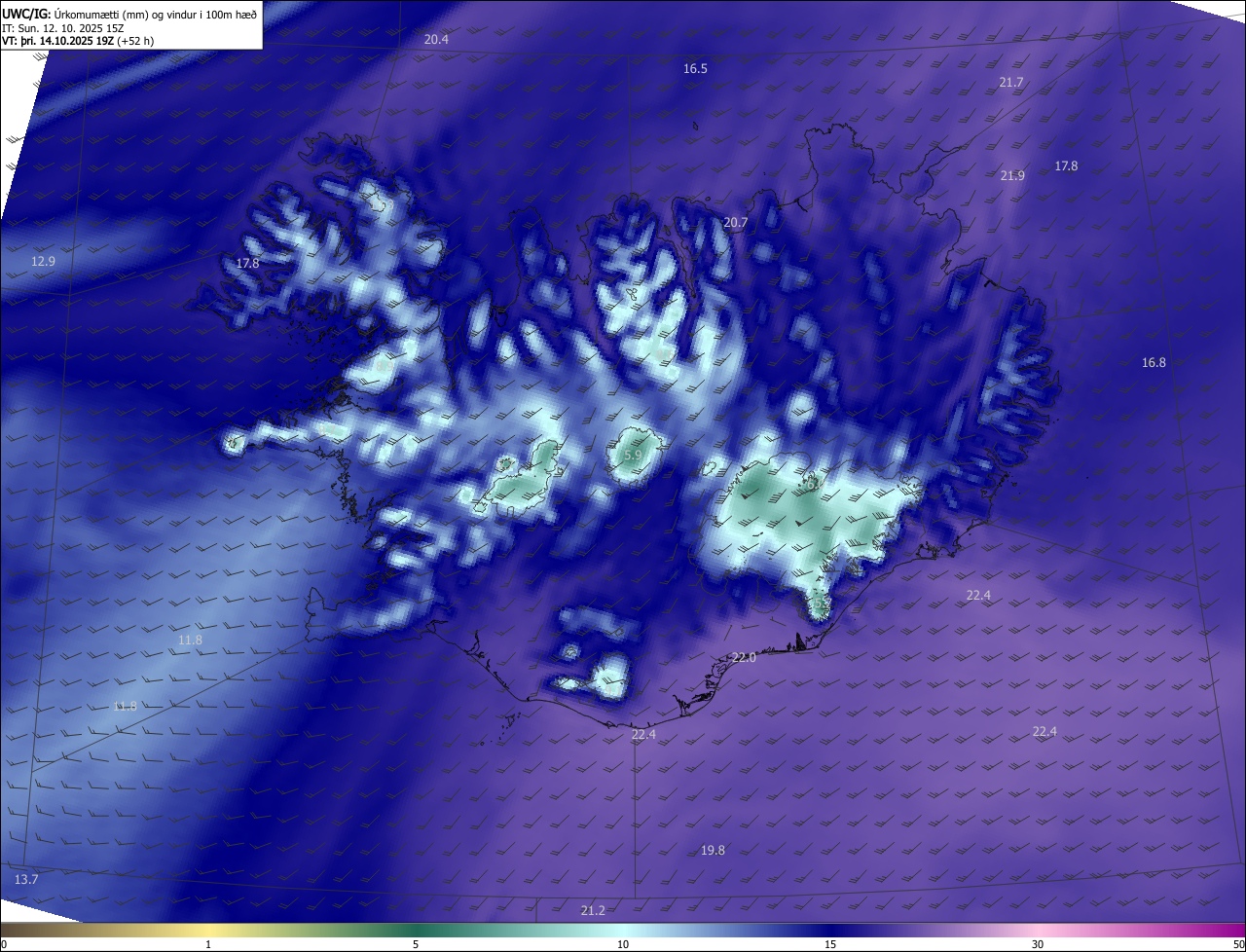Screen dimensions: 1246x952
Task: Pick the 21.9 value label
Action: [1012, 175]
